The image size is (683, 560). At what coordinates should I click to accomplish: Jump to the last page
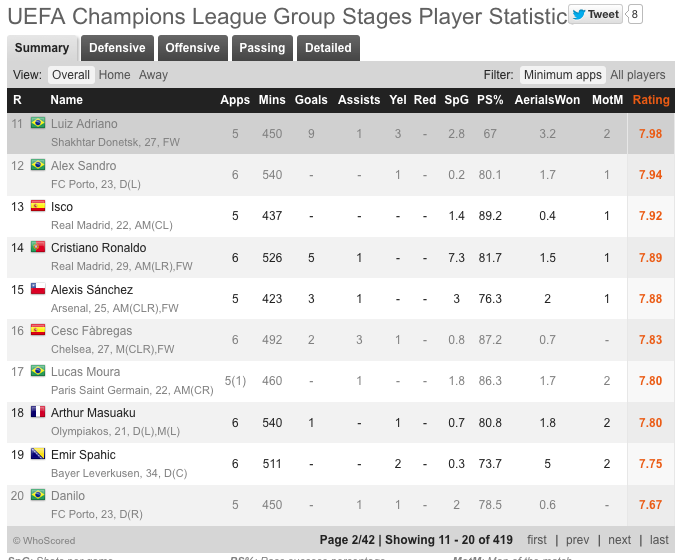point(658,540)
